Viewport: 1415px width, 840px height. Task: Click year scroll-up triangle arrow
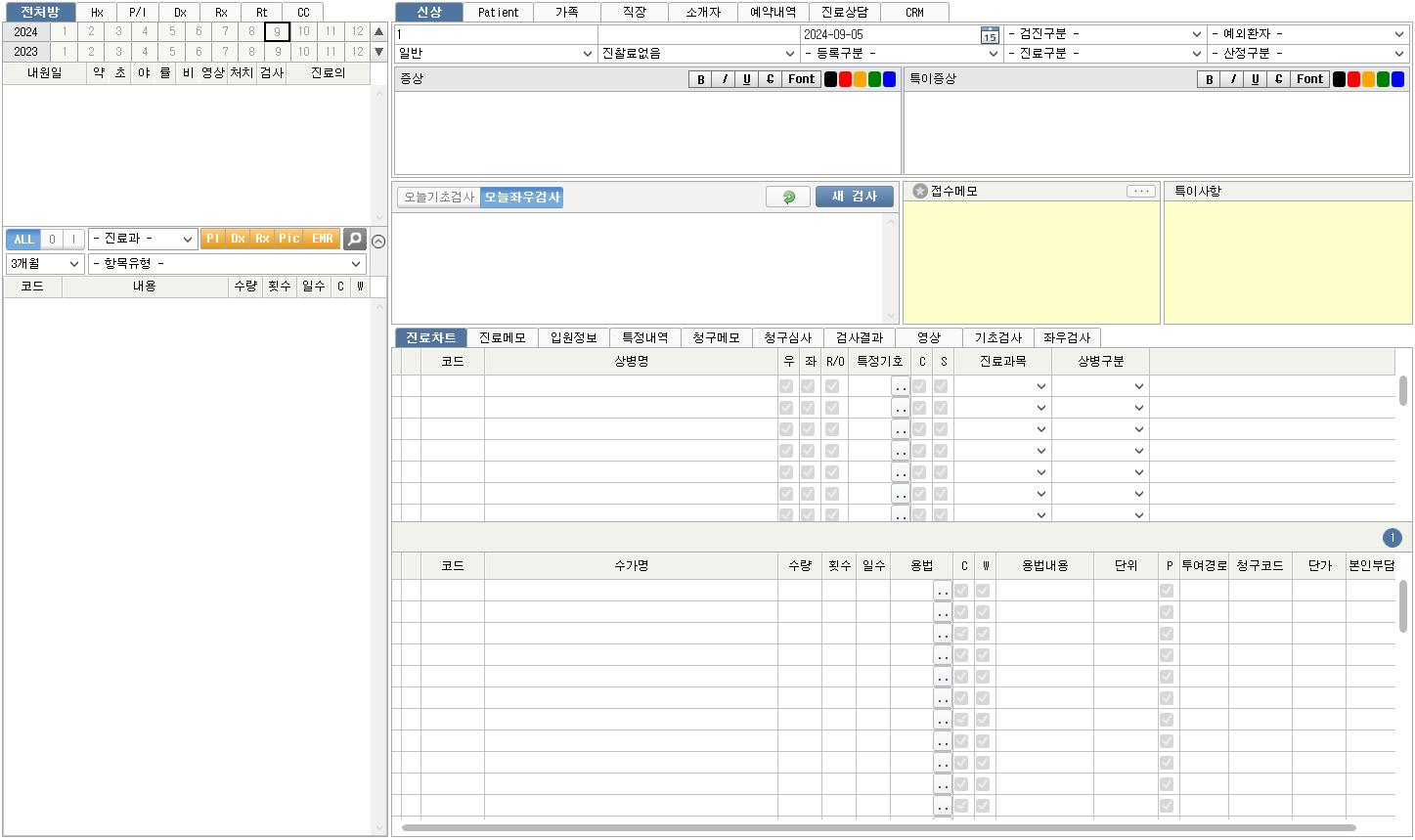pos(379,31)
